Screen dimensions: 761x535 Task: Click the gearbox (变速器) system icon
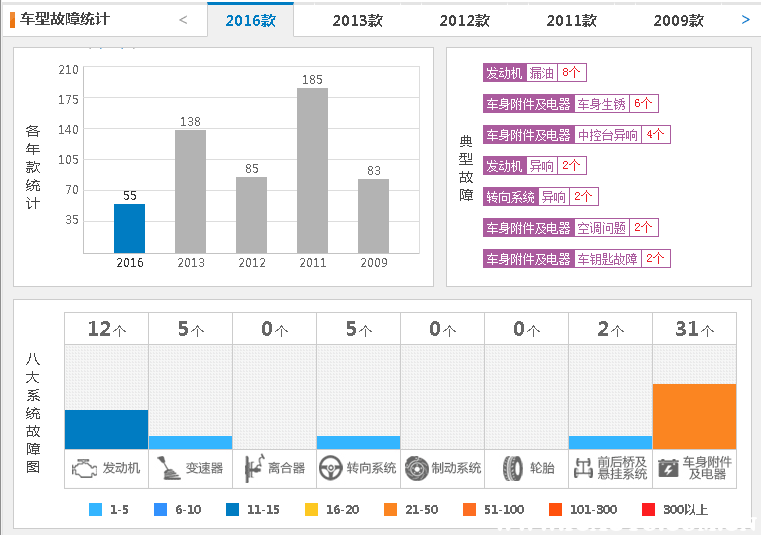[x=168, y=467]
